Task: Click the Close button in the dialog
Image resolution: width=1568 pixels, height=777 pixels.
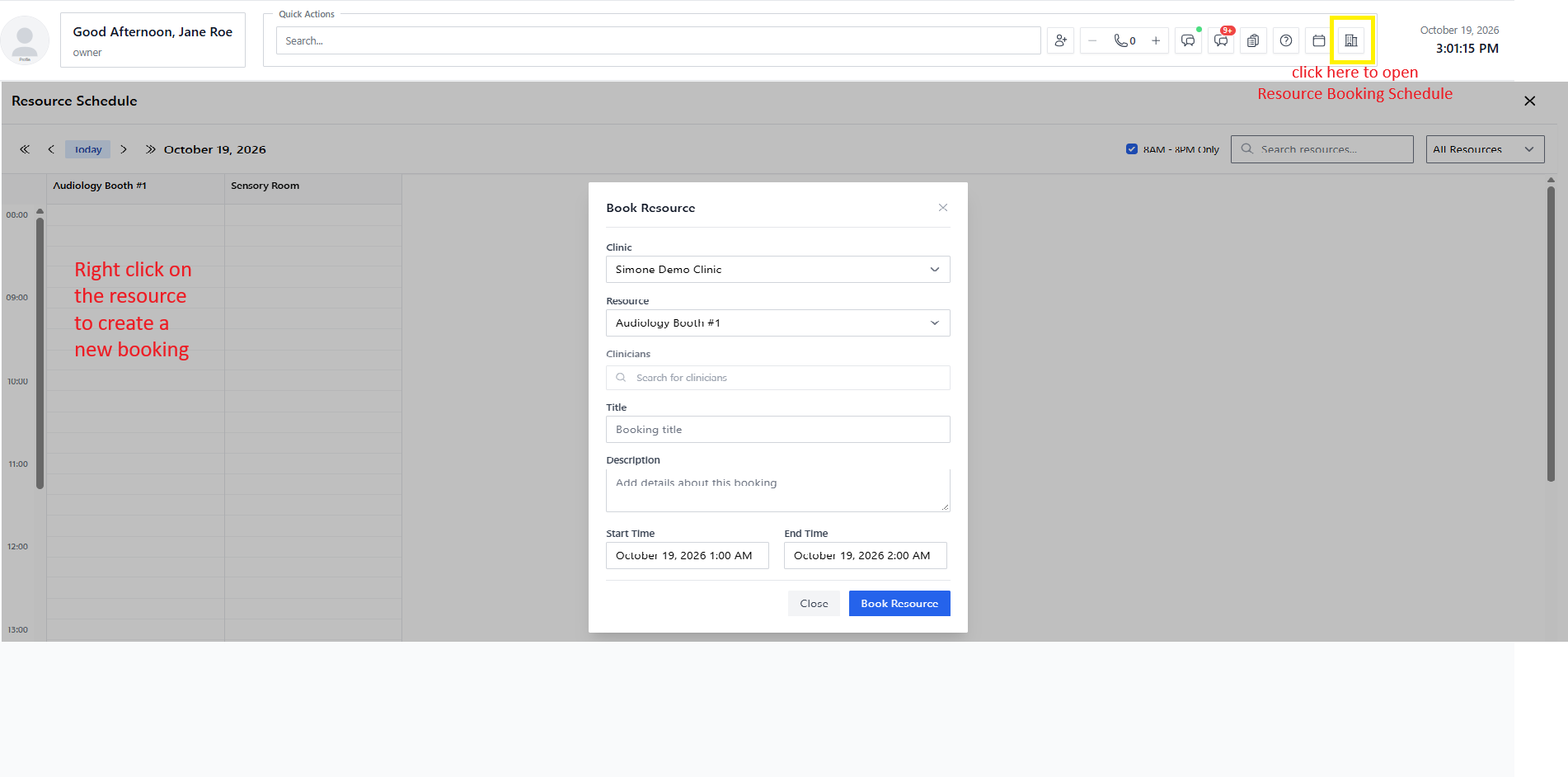Action: (x=814, y=604)
